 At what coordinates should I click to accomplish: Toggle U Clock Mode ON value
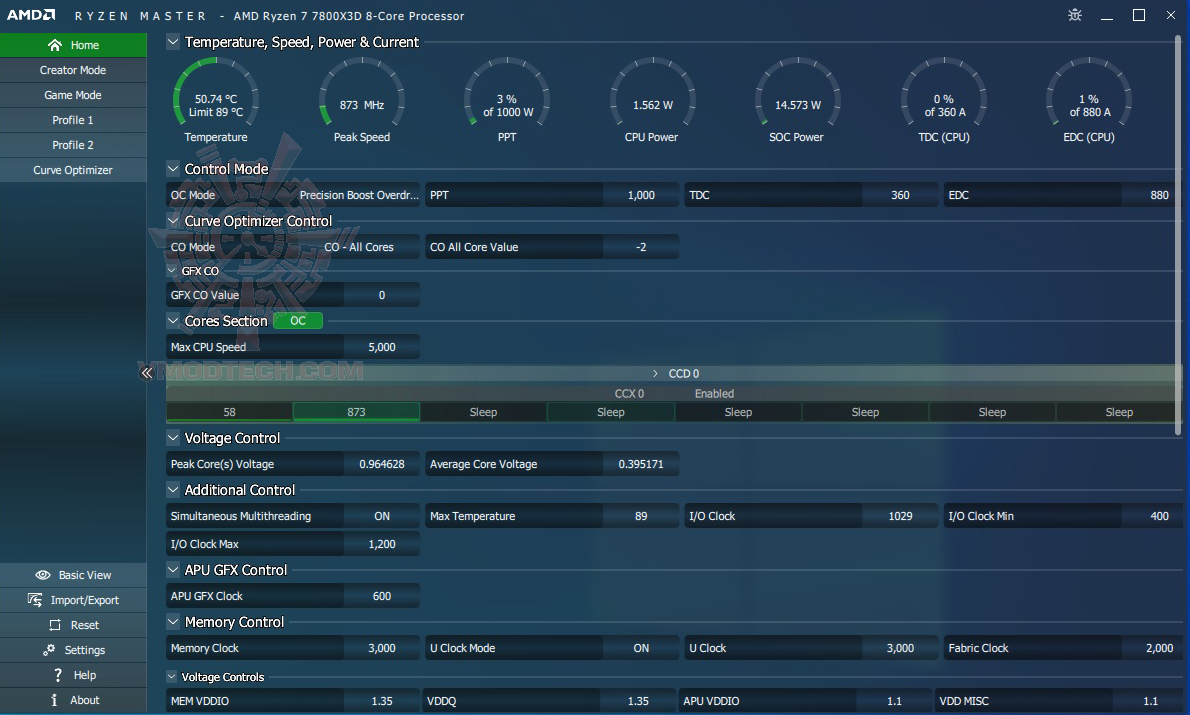pos(641,648)
